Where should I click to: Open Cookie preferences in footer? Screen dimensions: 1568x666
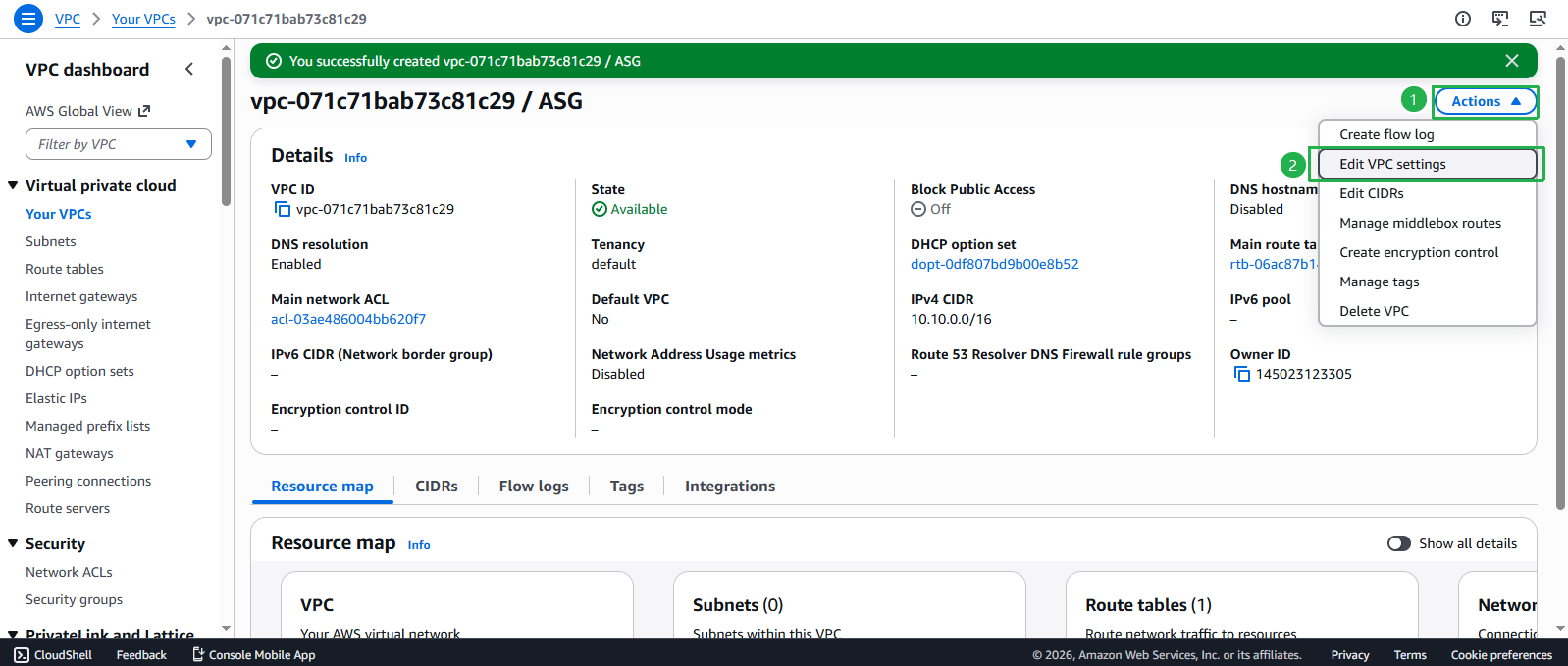click(x=1501, y=655)
